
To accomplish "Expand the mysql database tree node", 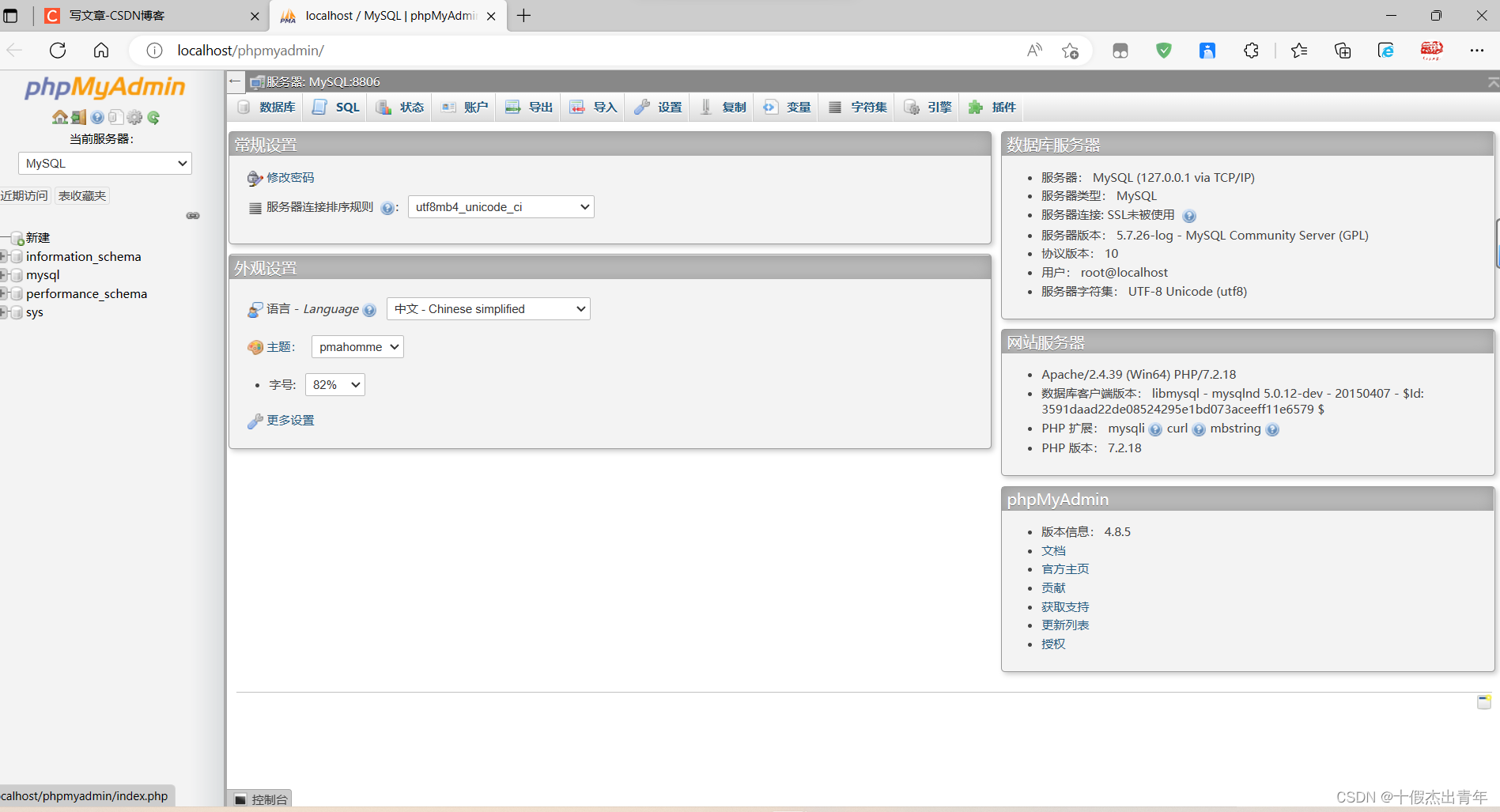I will tap(4, 275).
